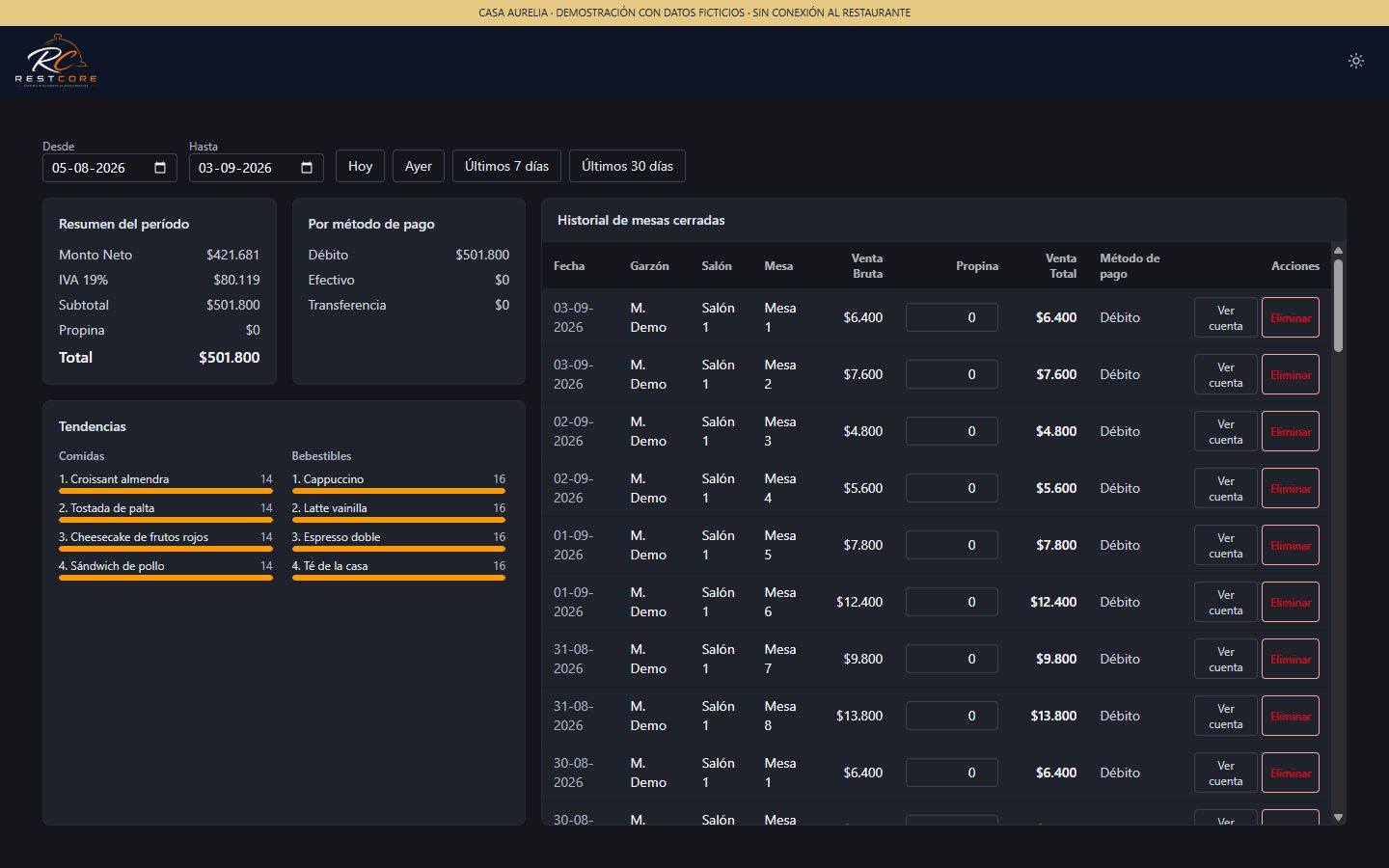Image resolution: width=1389 pixels, height=868 pixels.
Task: Click the Desde date field
Action: tap(110, 168)
